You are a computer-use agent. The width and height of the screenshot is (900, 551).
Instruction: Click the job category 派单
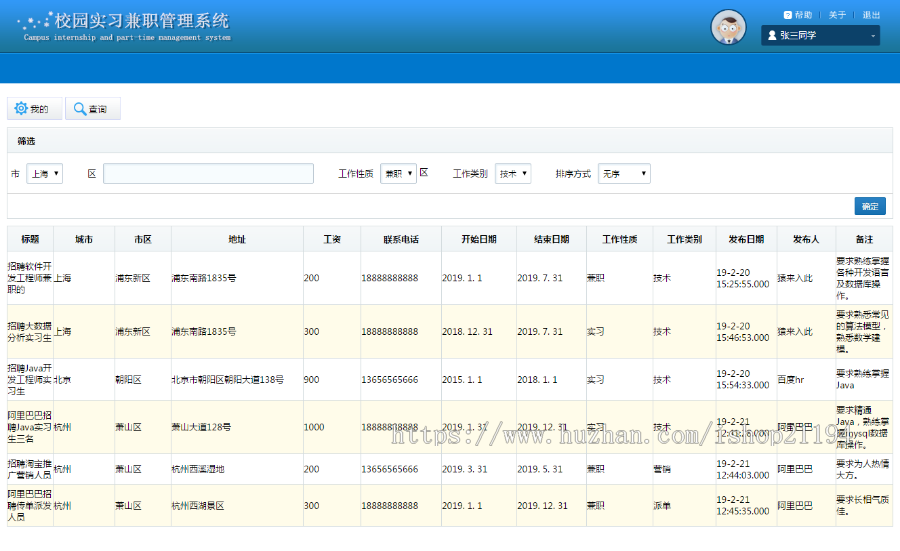click(x=662, y=506)
